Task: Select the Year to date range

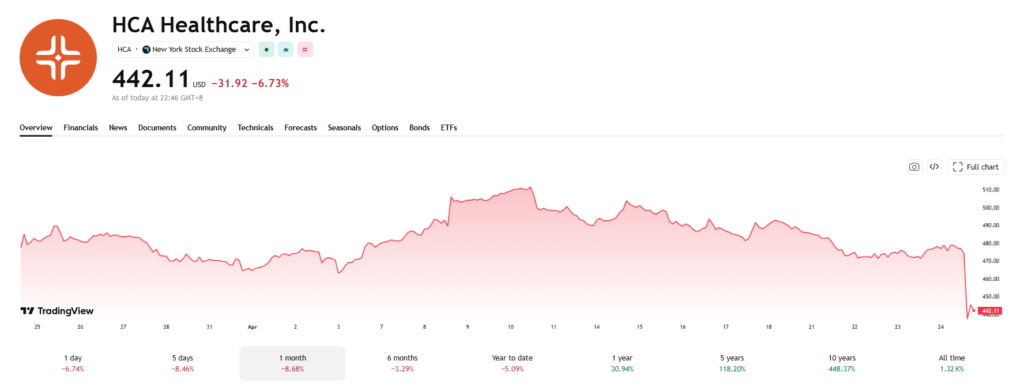Action: 513,363
